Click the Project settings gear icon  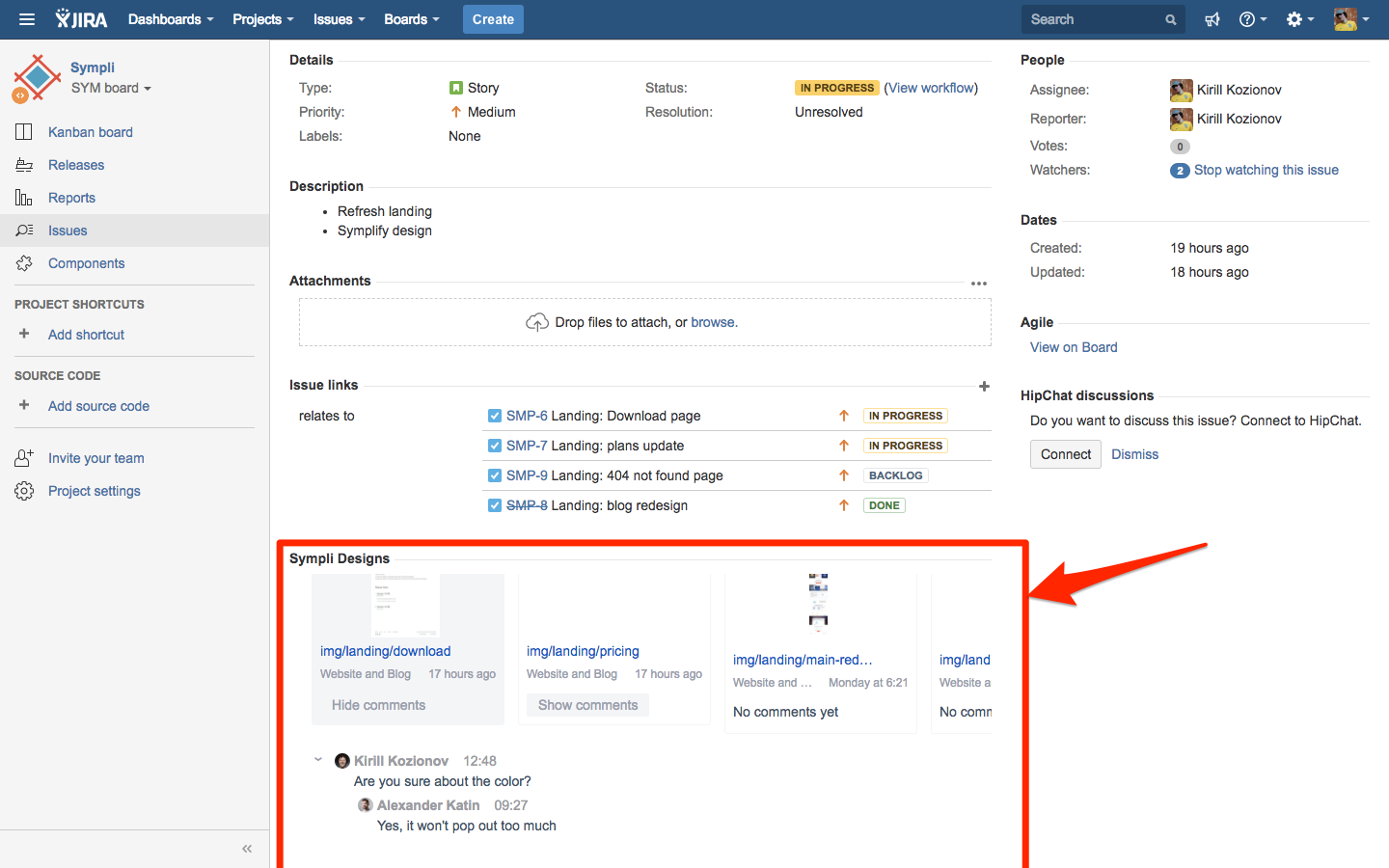24,491
